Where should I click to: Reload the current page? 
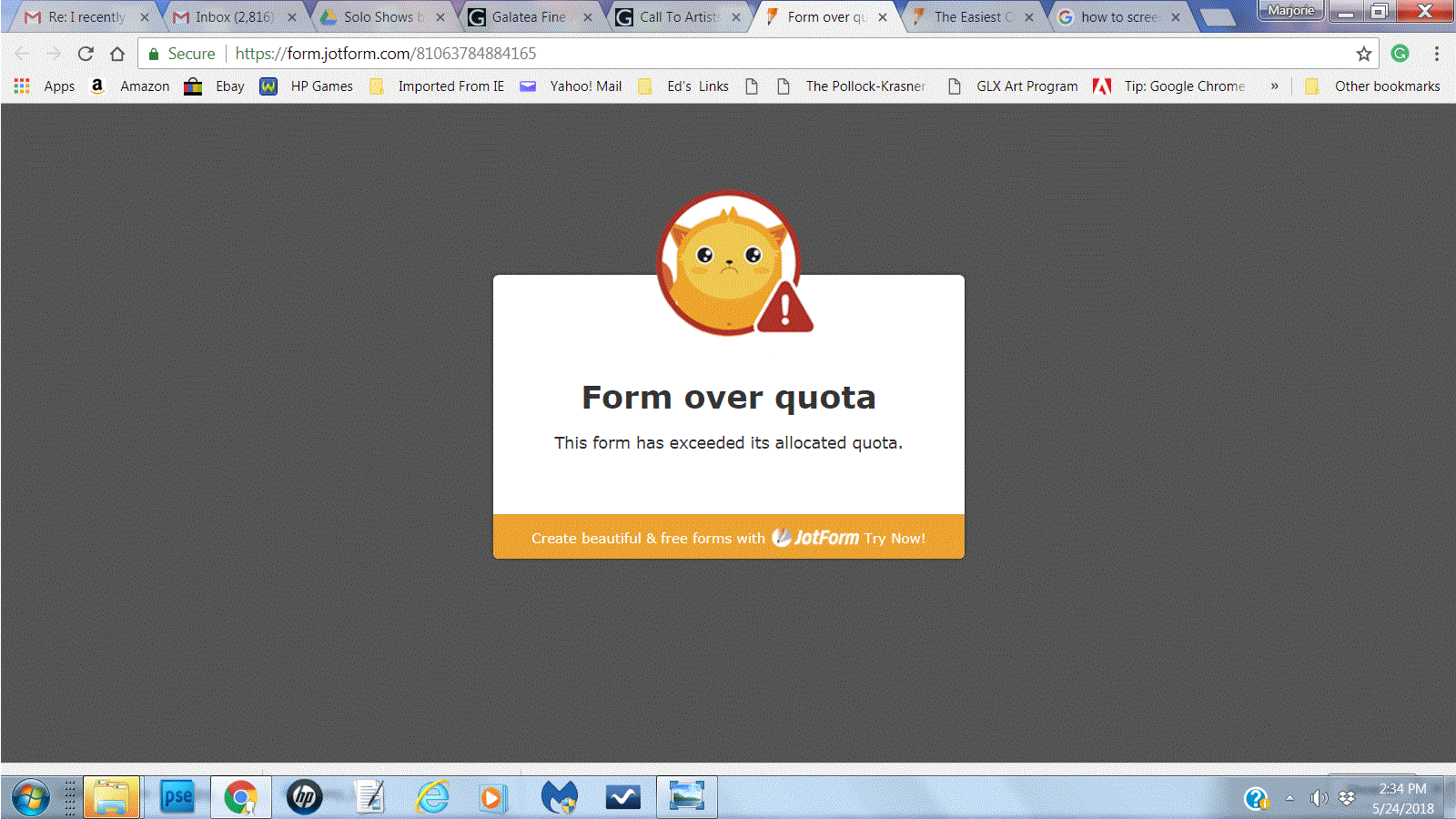[85, 54]
